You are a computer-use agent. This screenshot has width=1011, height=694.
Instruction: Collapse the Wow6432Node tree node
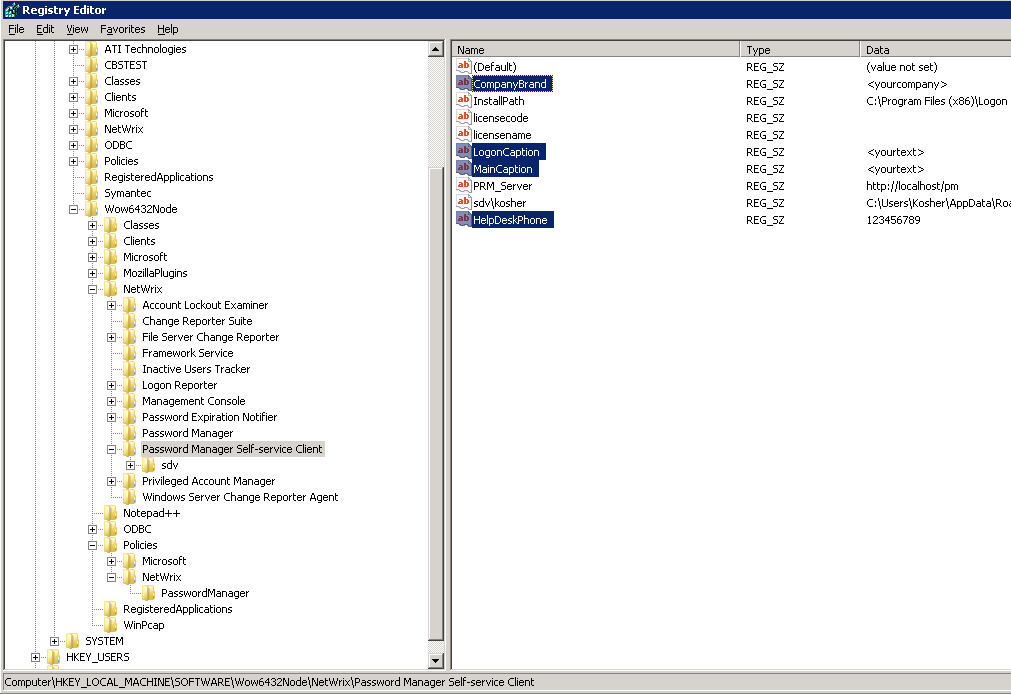(x=74, y=209)
